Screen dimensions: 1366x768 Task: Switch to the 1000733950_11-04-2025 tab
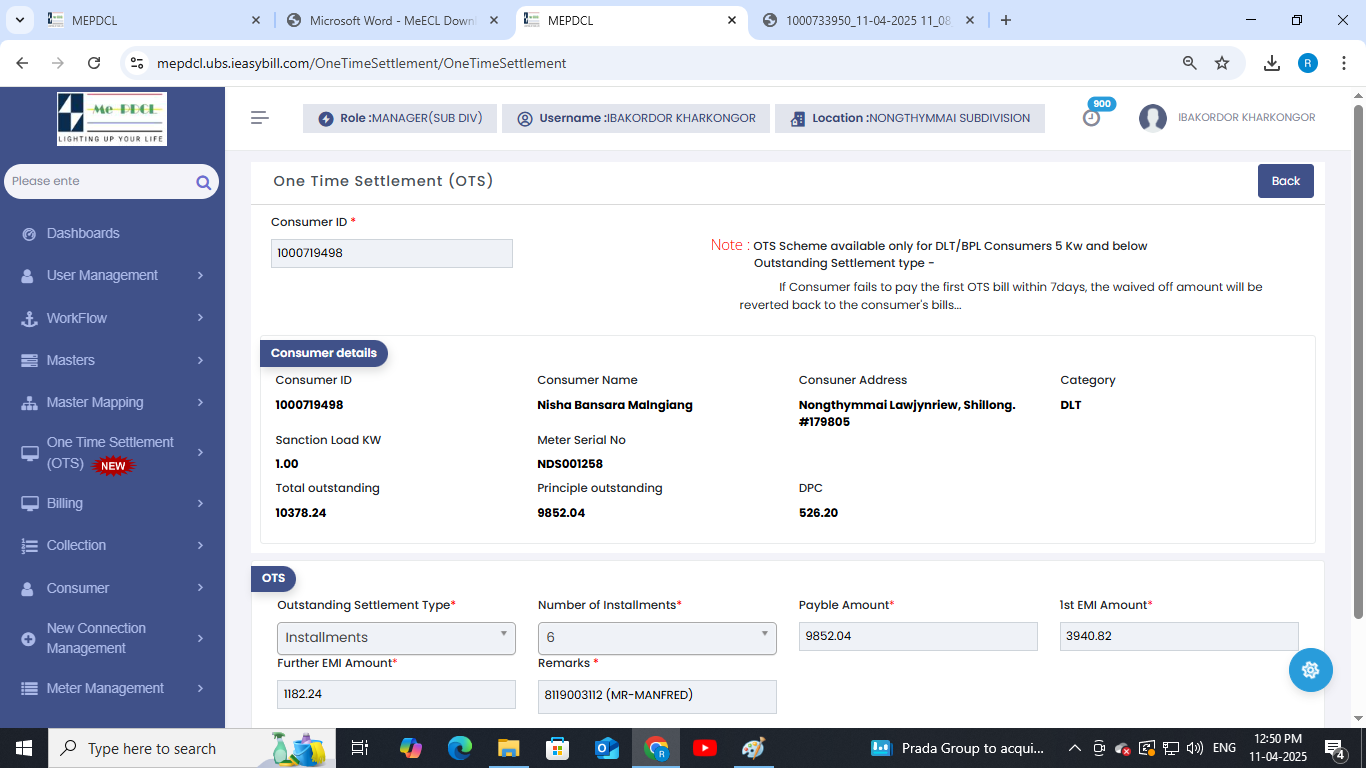point(868,20)
